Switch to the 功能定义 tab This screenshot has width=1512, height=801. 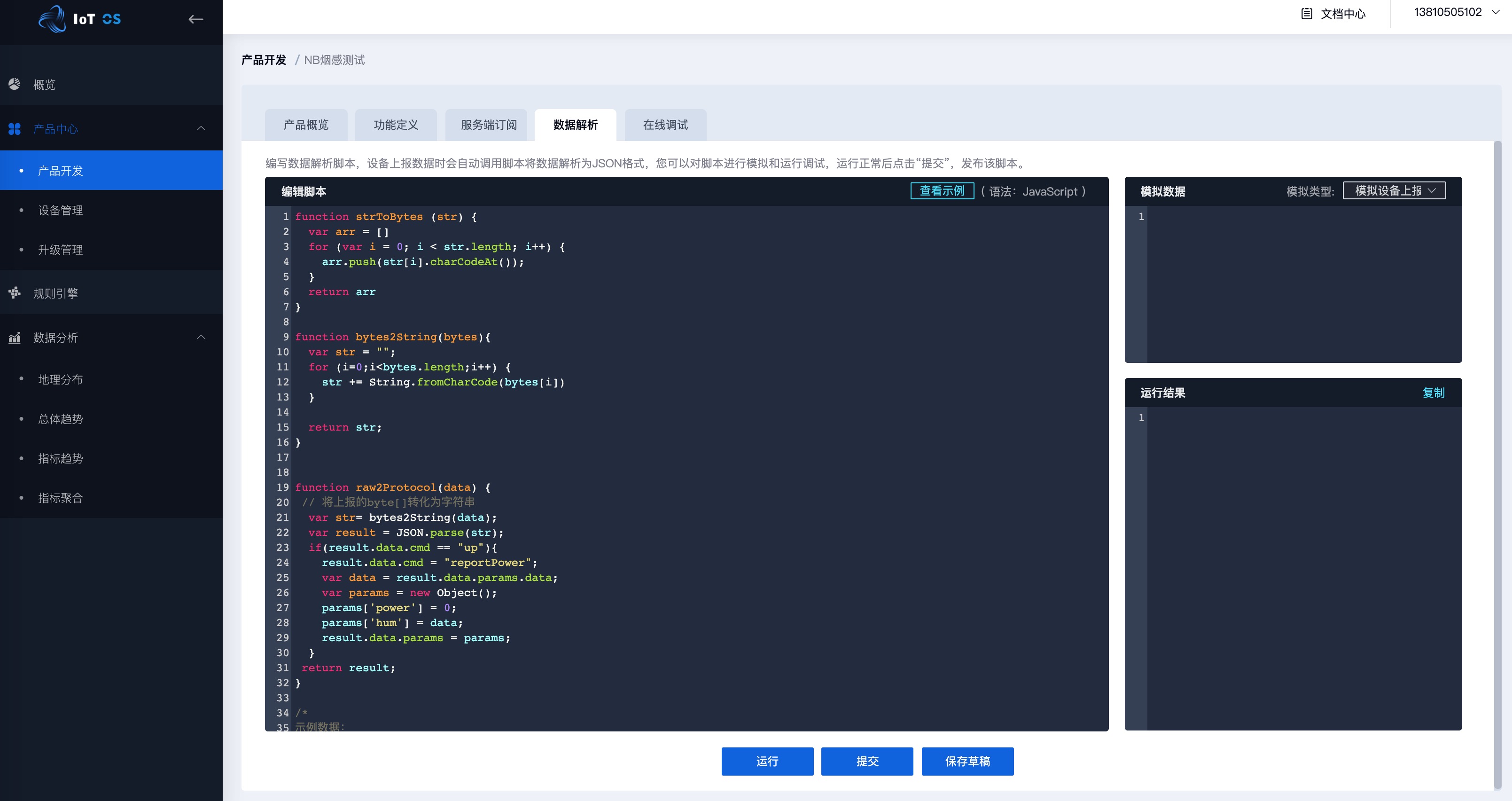click(396, 125)
